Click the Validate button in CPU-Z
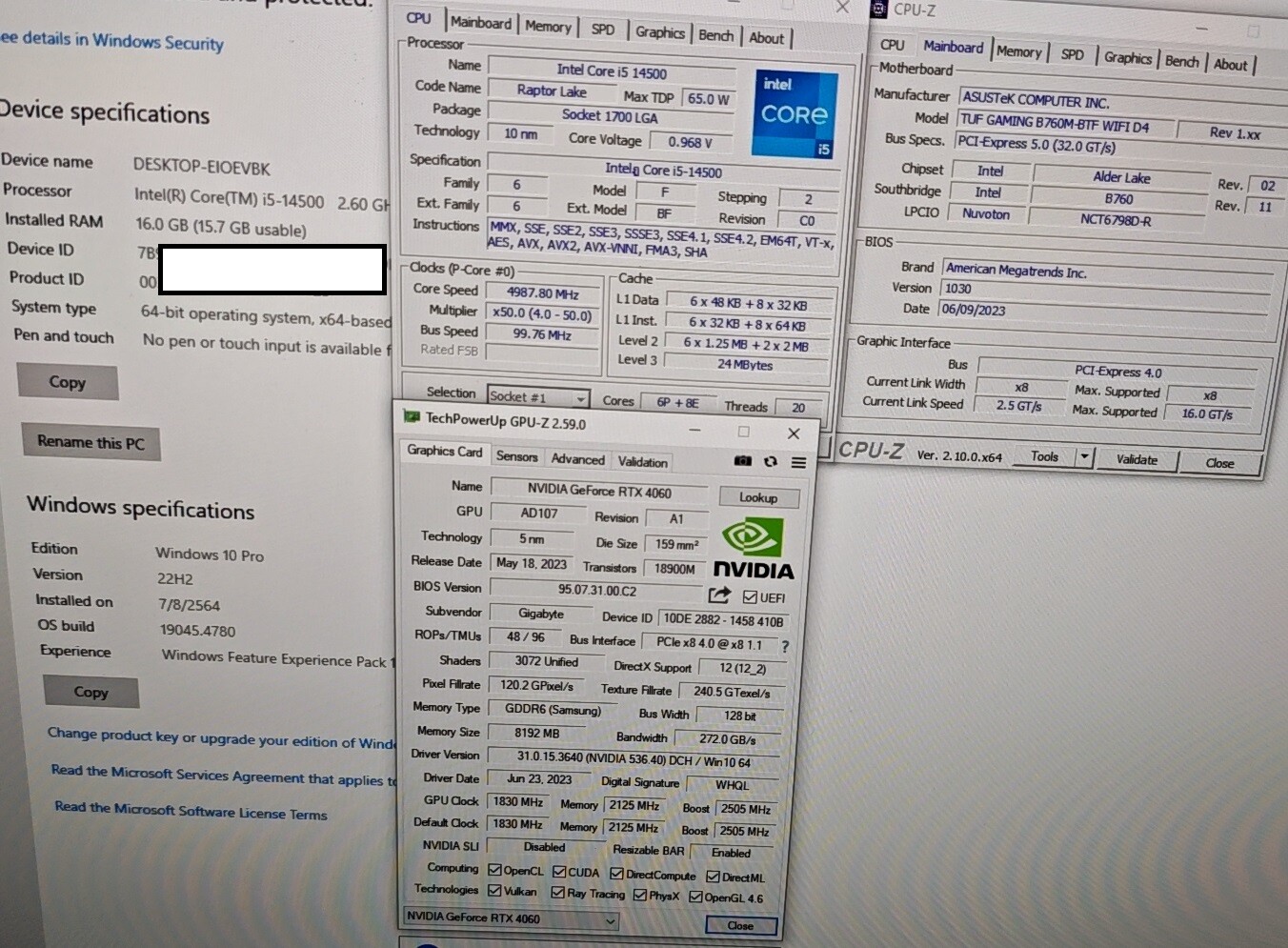This screenshot has width=1288, height=948. click(1137, 459)
